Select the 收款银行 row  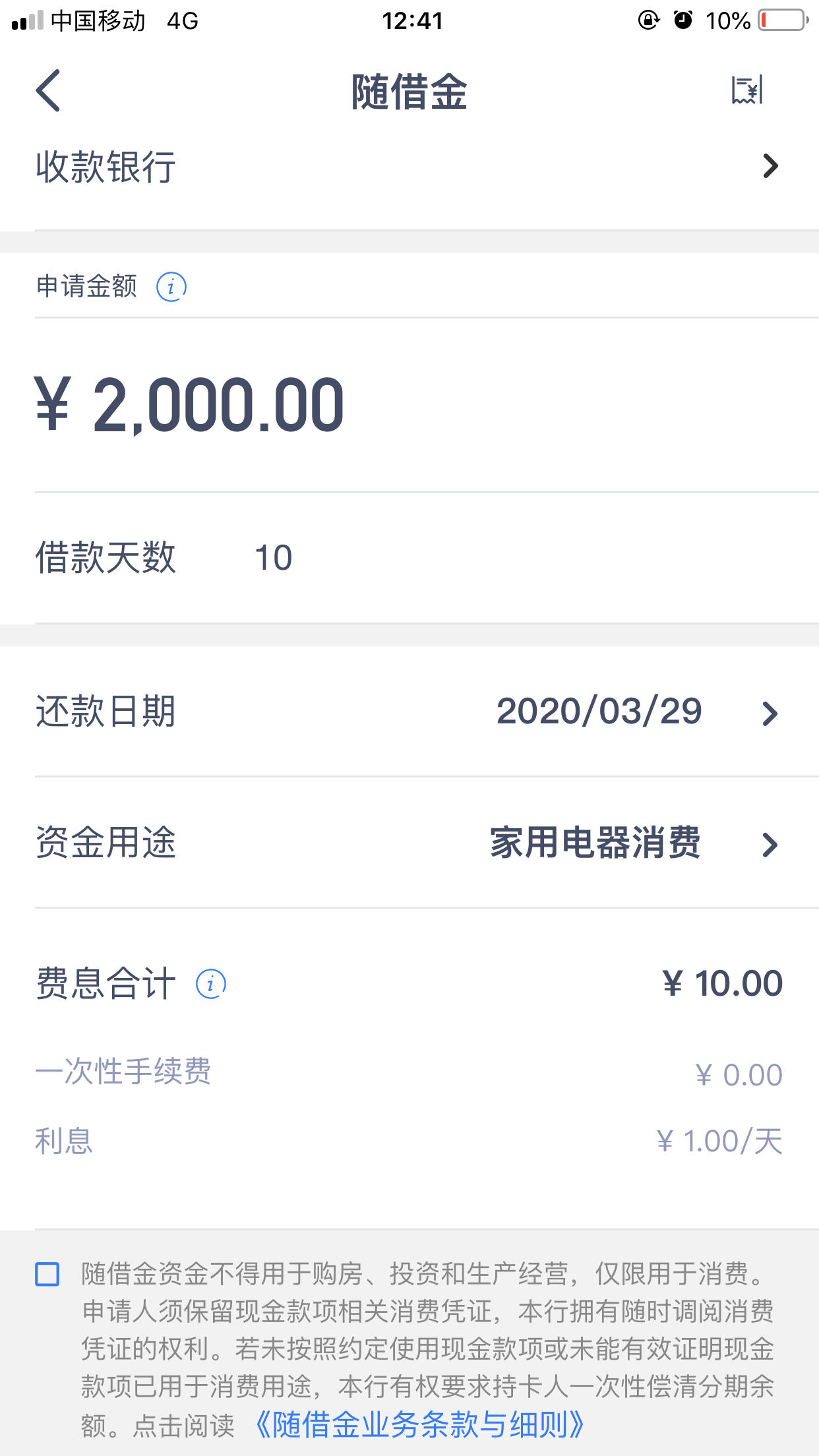pyautogui.click(x=409, y=166)
